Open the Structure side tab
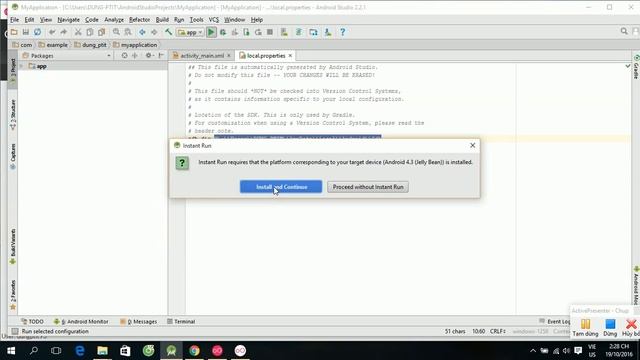Viewport: 640px width, 360px height. tap(13, 115)
